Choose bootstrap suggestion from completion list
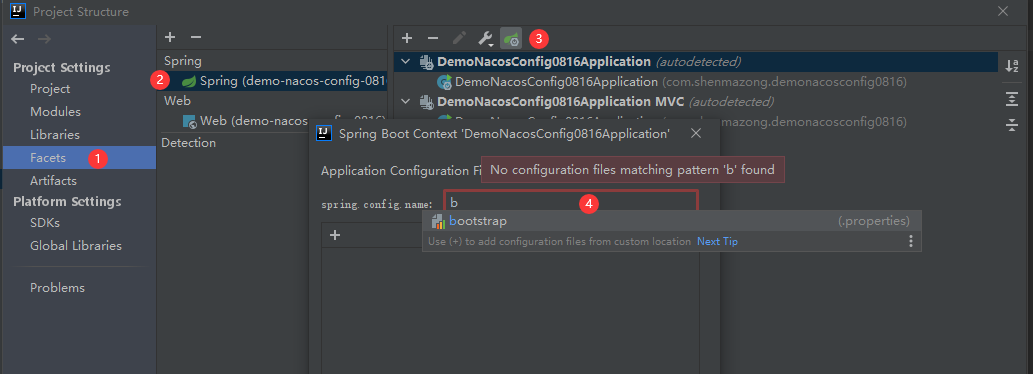 click(671, 221)
